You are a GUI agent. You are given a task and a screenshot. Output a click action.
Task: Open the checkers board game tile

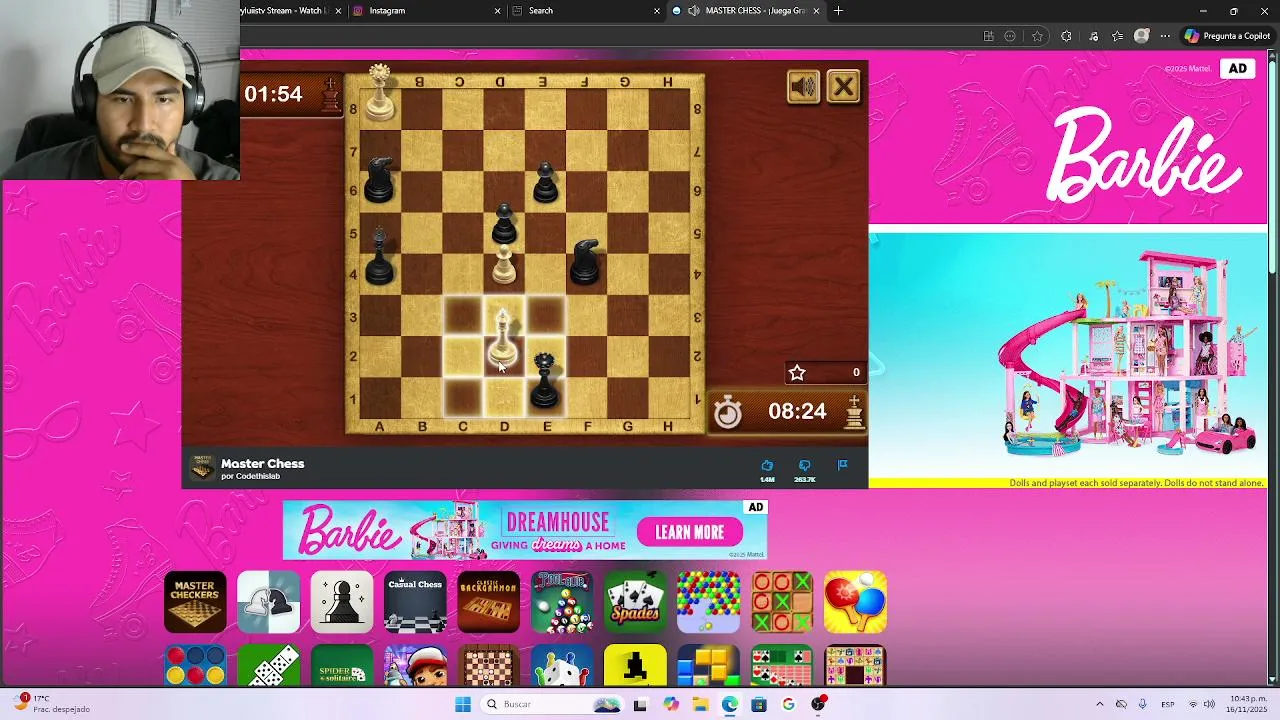pyautogui.click(x=488, y=666)
